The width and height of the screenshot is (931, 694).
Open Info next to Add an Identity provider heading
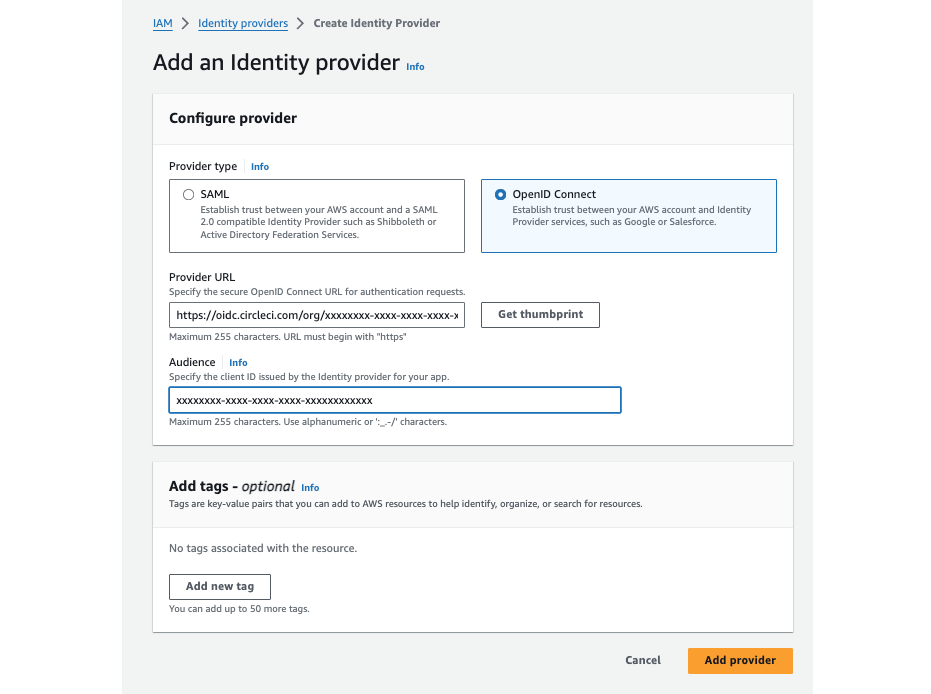pos(415,67)
